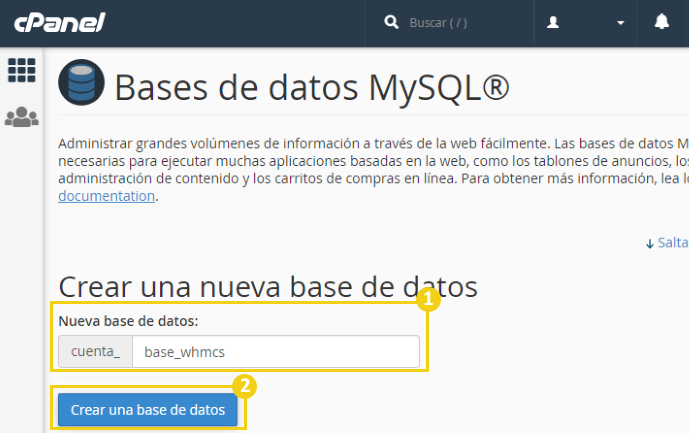The height and width of the screenshot is (433, 689).
Task: Click the Salta jump link
Action: 667,243
